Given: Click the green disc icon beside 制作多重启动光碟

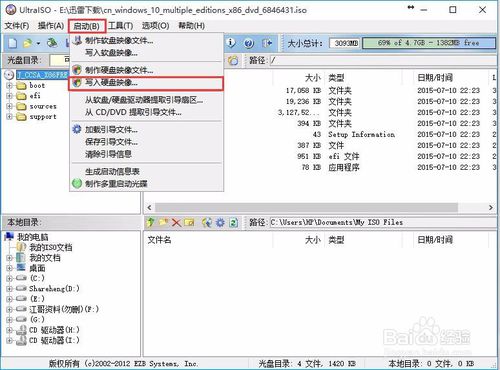Looking at the screenshot, I should (77, 183).
